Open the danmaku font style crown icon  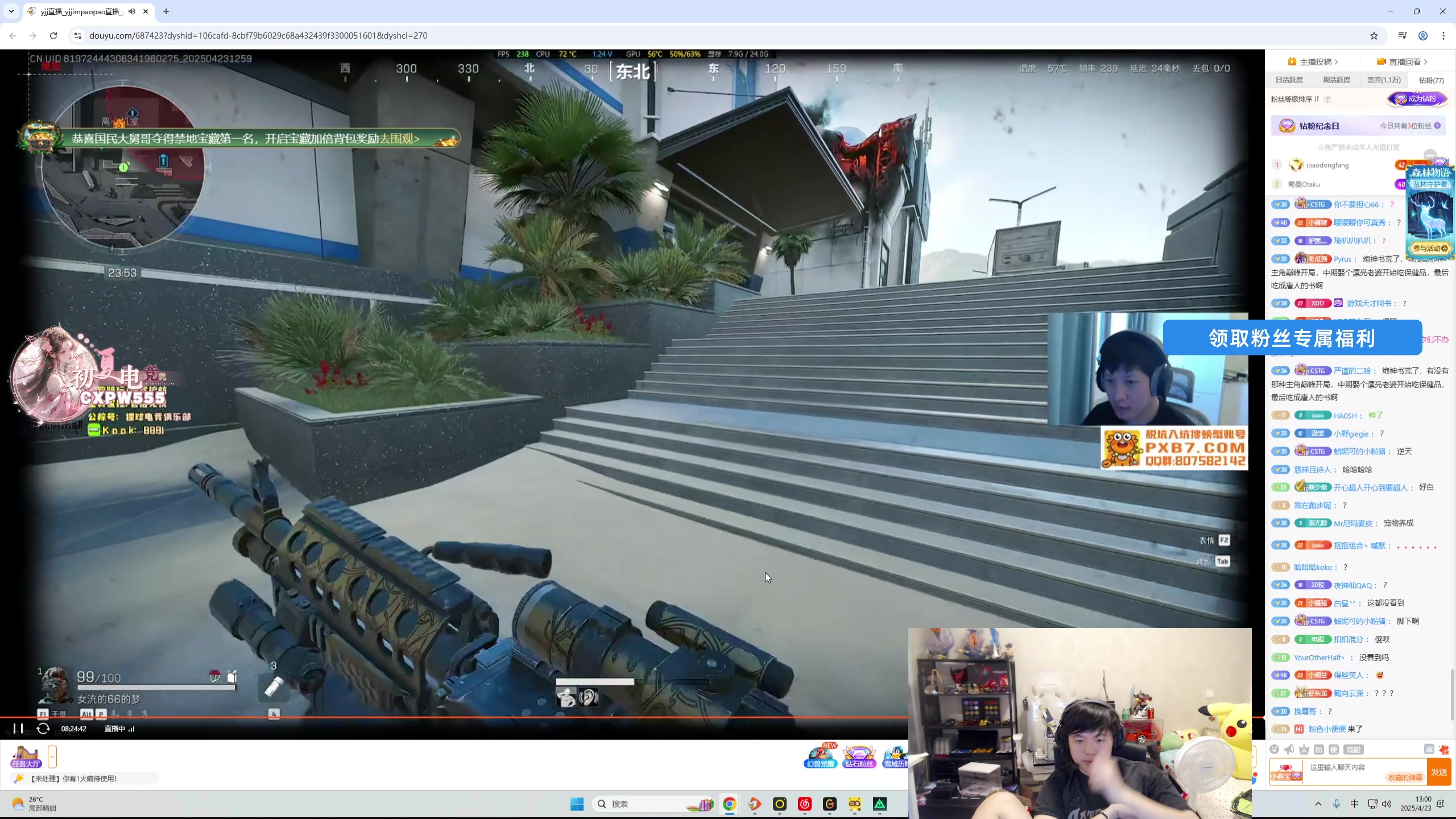point(1304,750)
